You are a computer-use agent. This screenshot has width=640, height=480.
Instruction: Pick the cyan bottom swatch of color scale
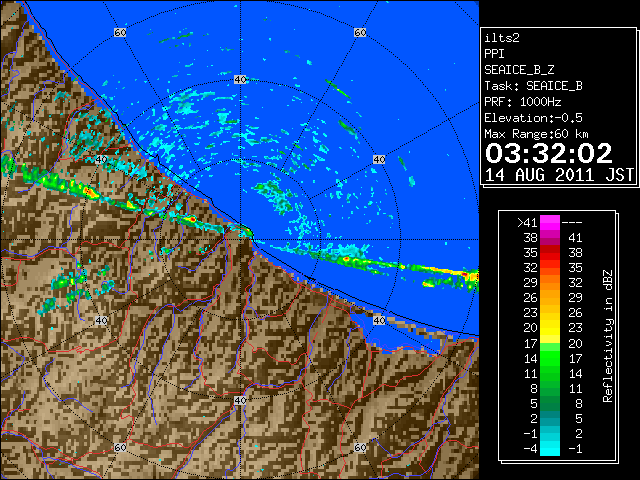point(550,448)
